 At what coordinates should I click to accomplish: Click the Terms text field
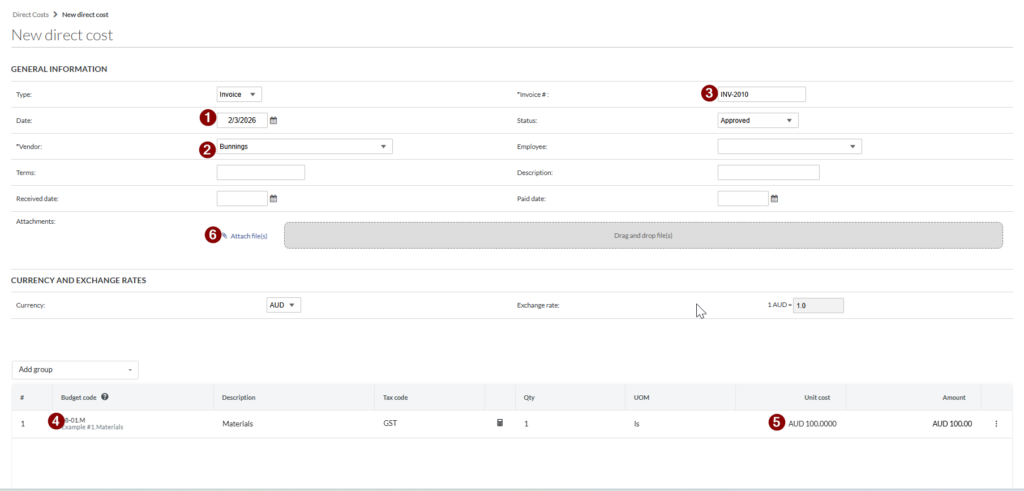(260, 172)
